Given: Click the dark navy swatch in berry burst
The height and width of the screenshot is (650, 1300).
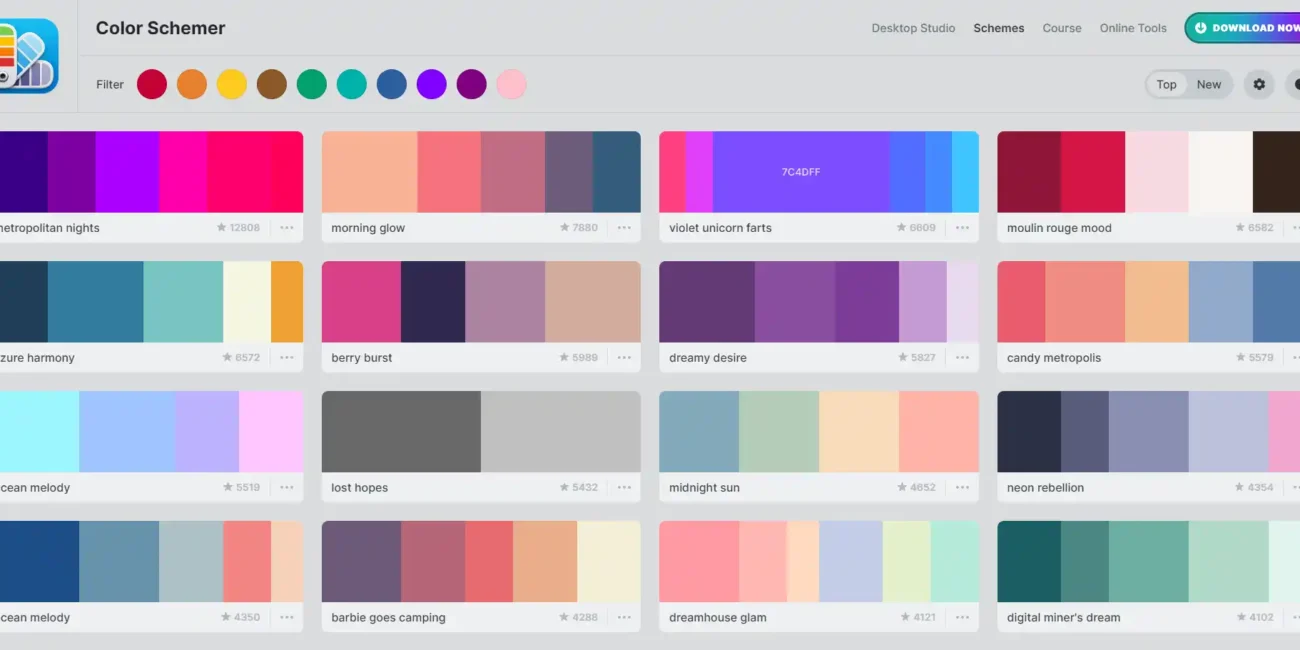Looking at the screenshot, I should pos(433,302).
